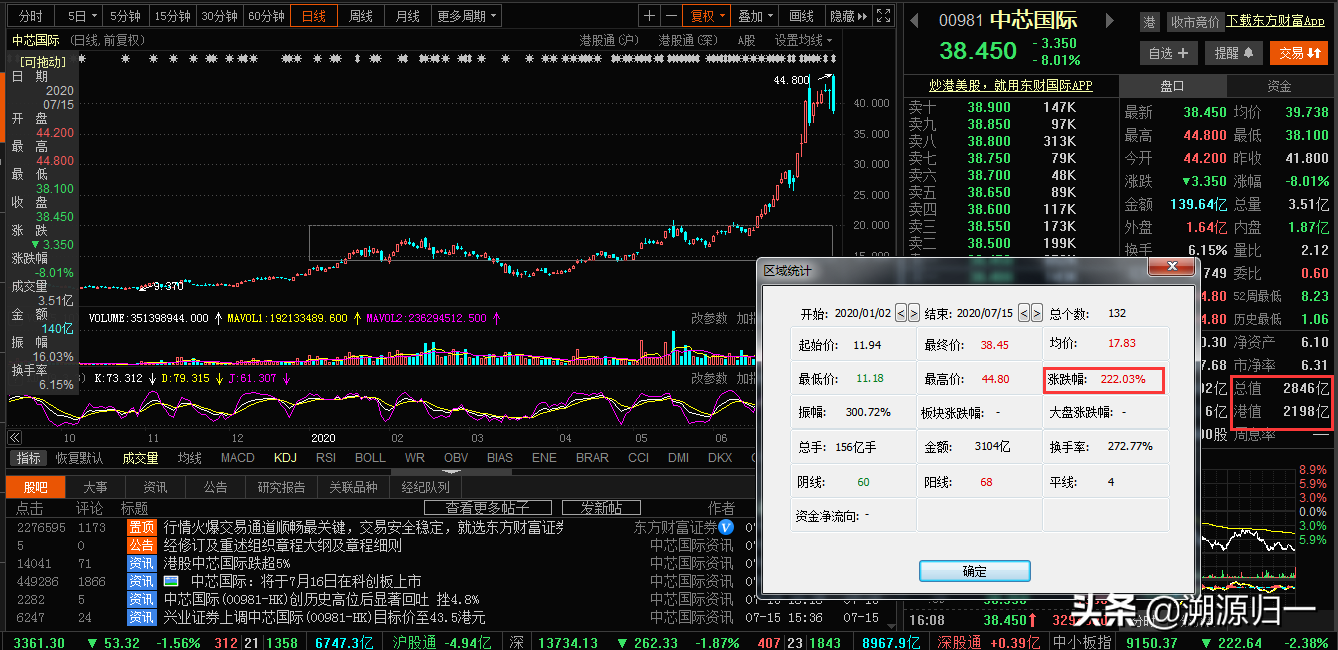Open 炒港美股 东财国际APP link

click(x=1011, y=86)
